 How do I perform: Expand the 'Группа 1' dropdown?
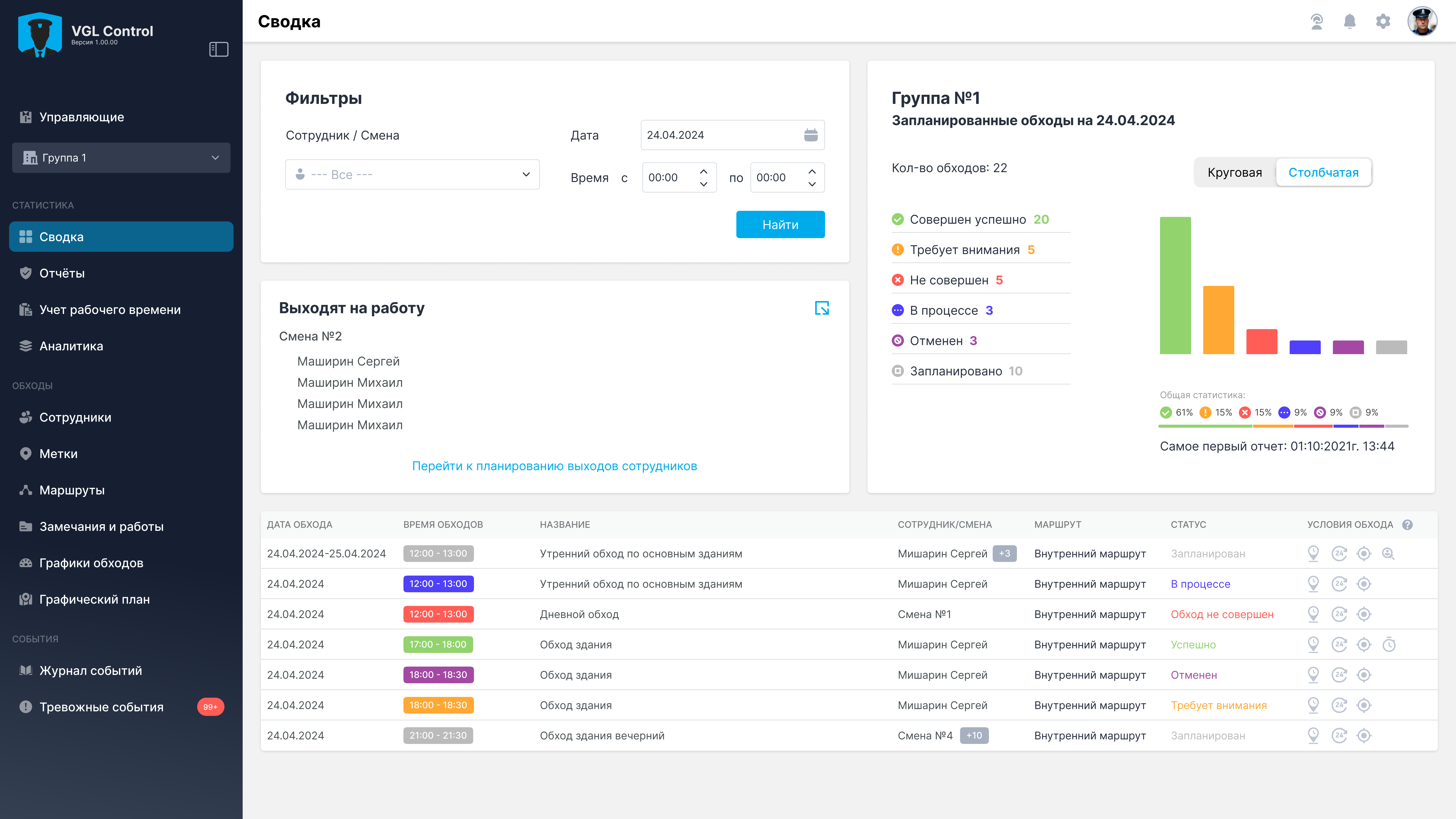pos(121,158)
